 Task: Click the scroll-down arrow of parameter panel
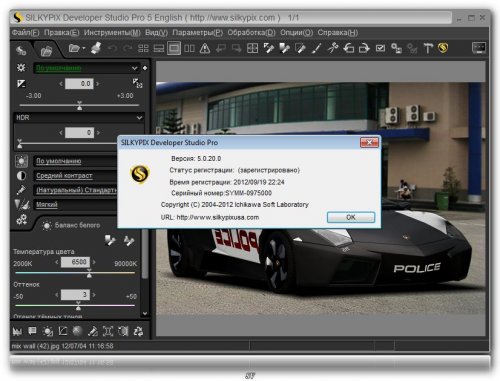click(x=145, y=314)
